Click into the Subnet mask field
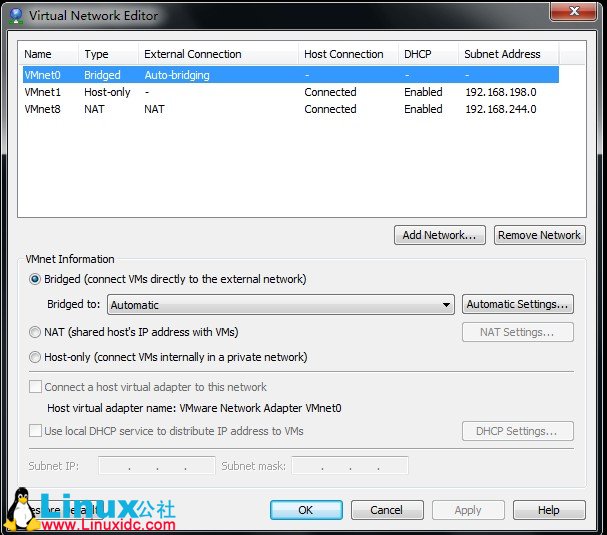607x535 pixels. click(x=350, y=466)
